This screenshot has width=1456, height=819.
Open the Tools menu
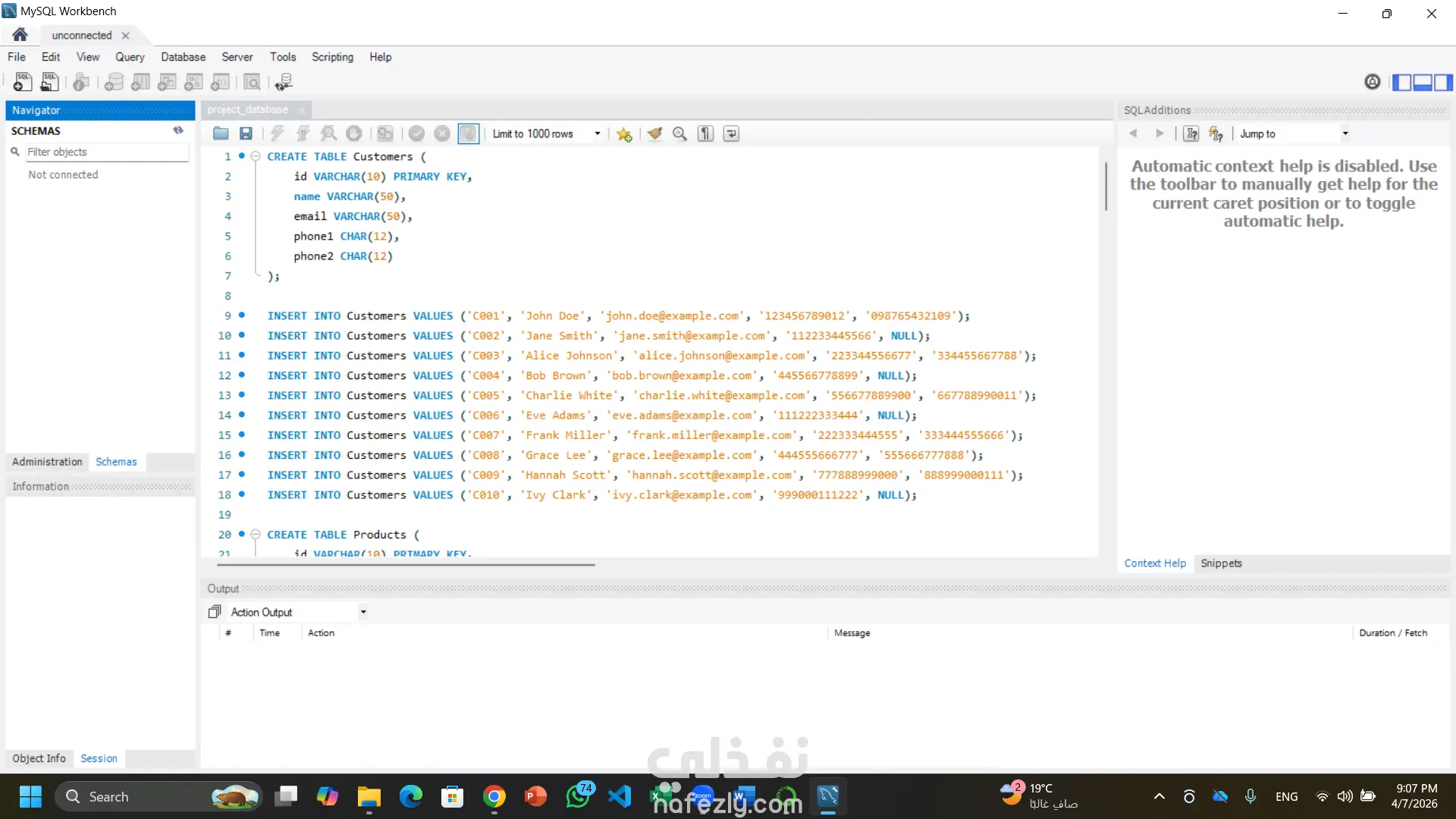coord(283,57)
